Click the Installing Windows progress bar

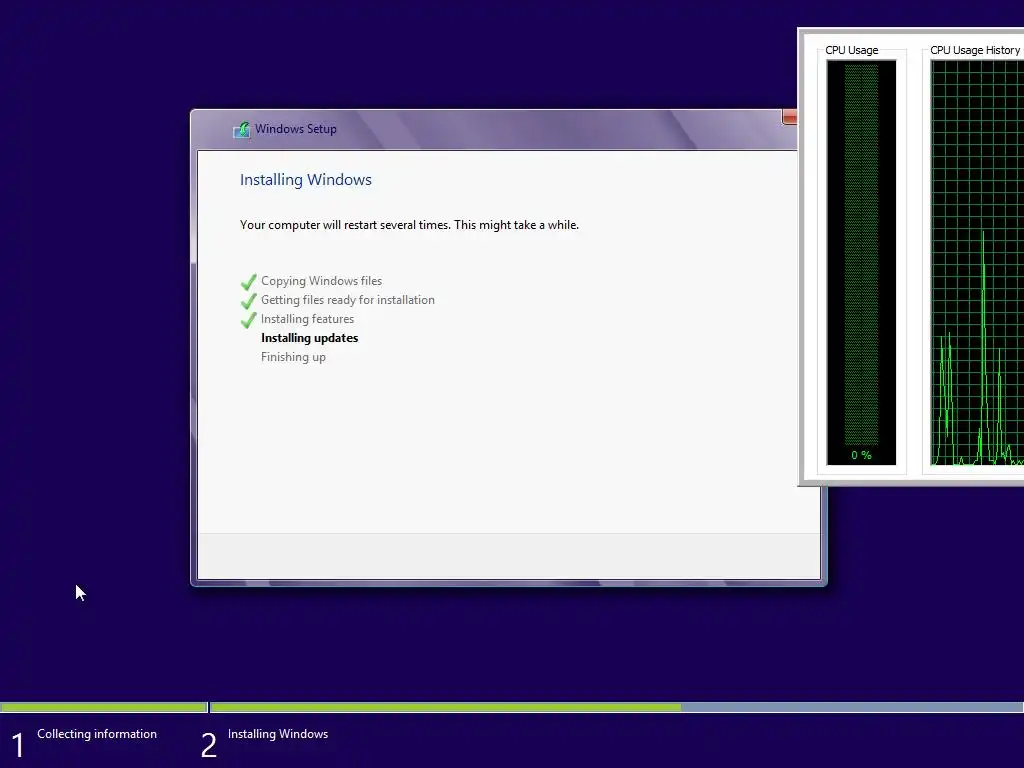tap(616, 707)
